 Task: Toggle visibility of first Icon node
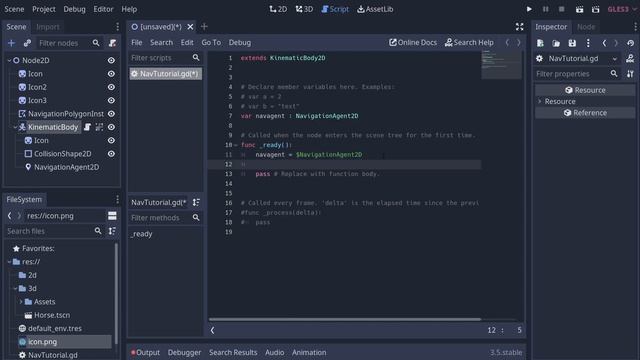(111, 73)
